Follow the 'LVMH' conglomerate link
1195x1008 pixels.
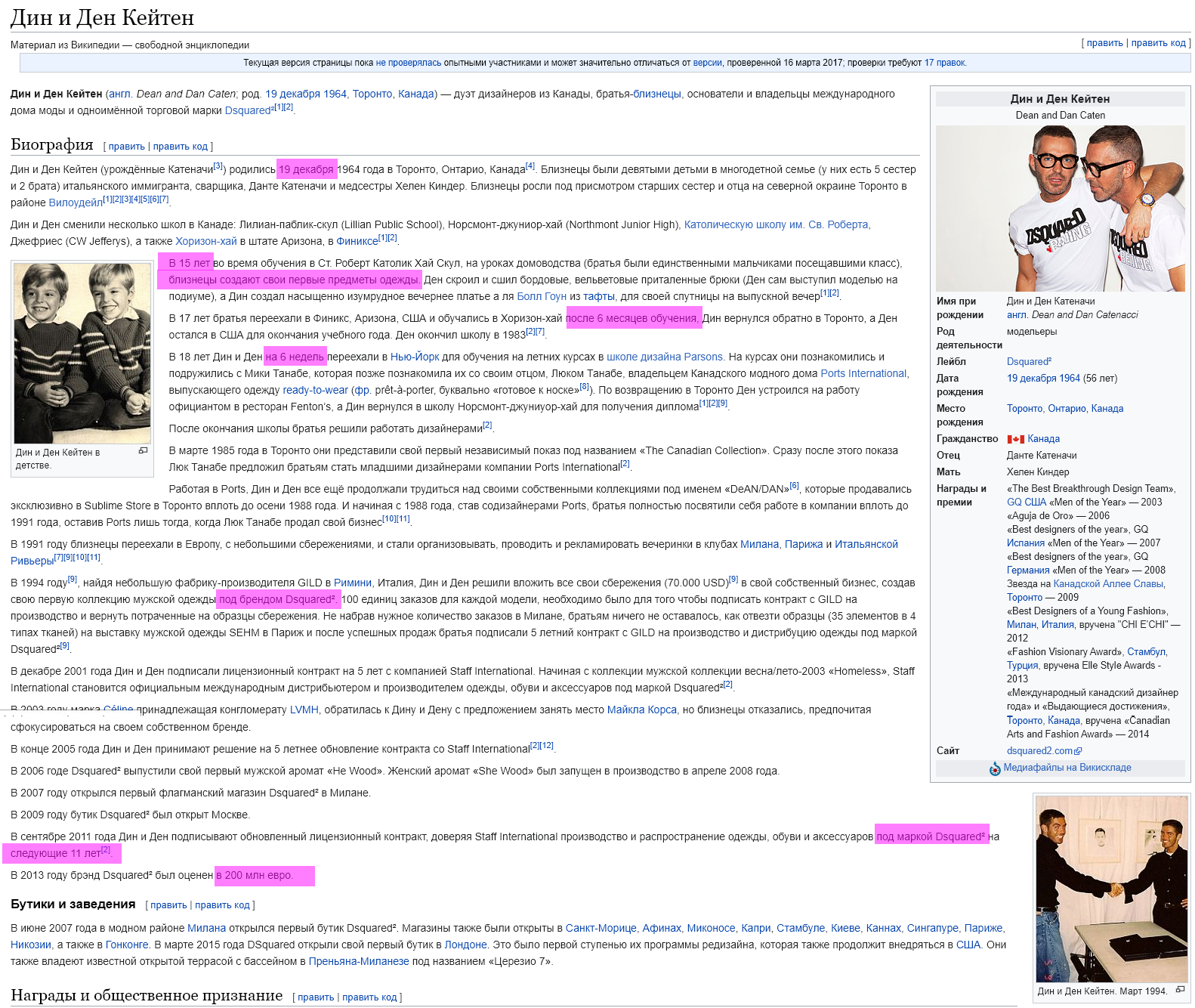click(x=304, y=710)
